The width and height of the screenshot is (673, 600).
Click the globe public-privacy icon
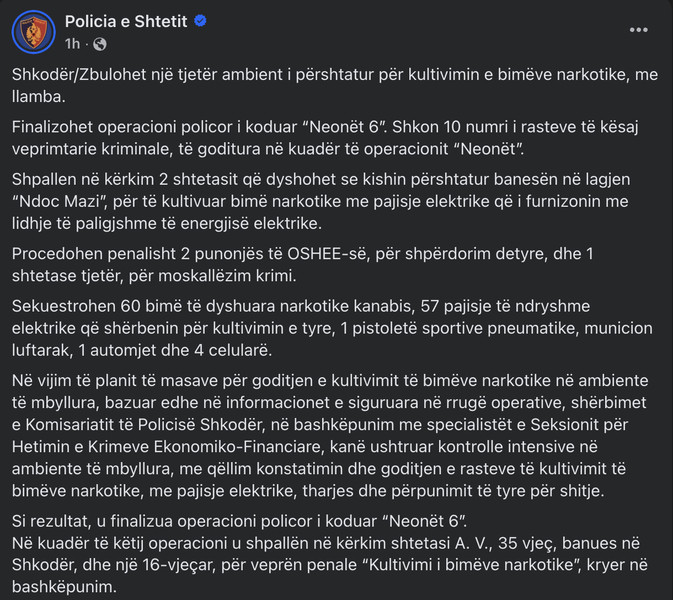click(100, 44)
